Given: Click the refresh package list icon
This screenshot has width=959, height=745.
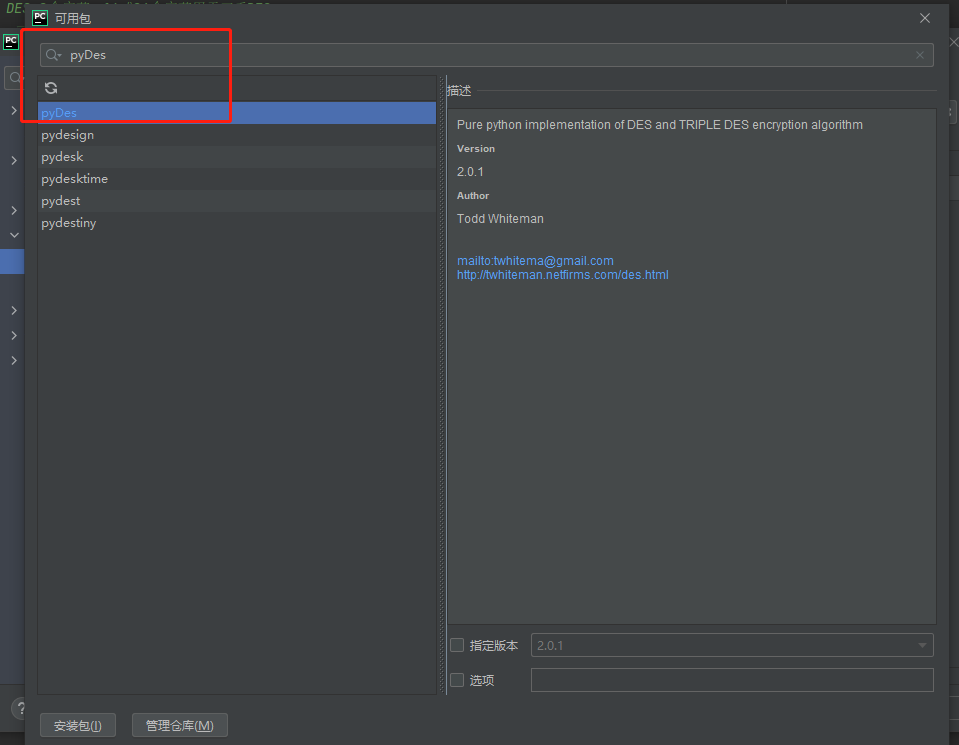Looking at the screenshot, I should point(51,88).
